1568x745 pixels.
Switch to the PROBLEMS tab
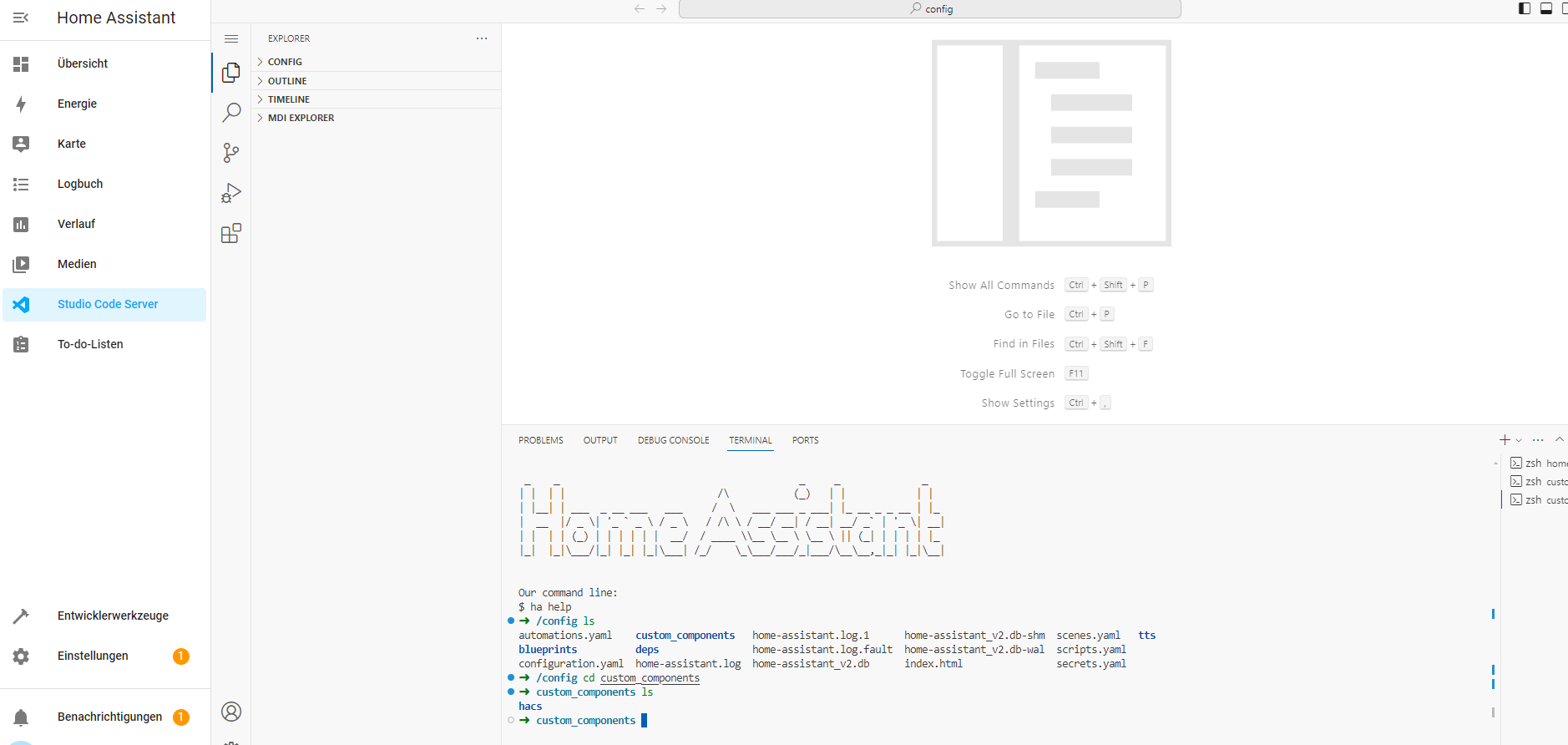click(541, 440)
